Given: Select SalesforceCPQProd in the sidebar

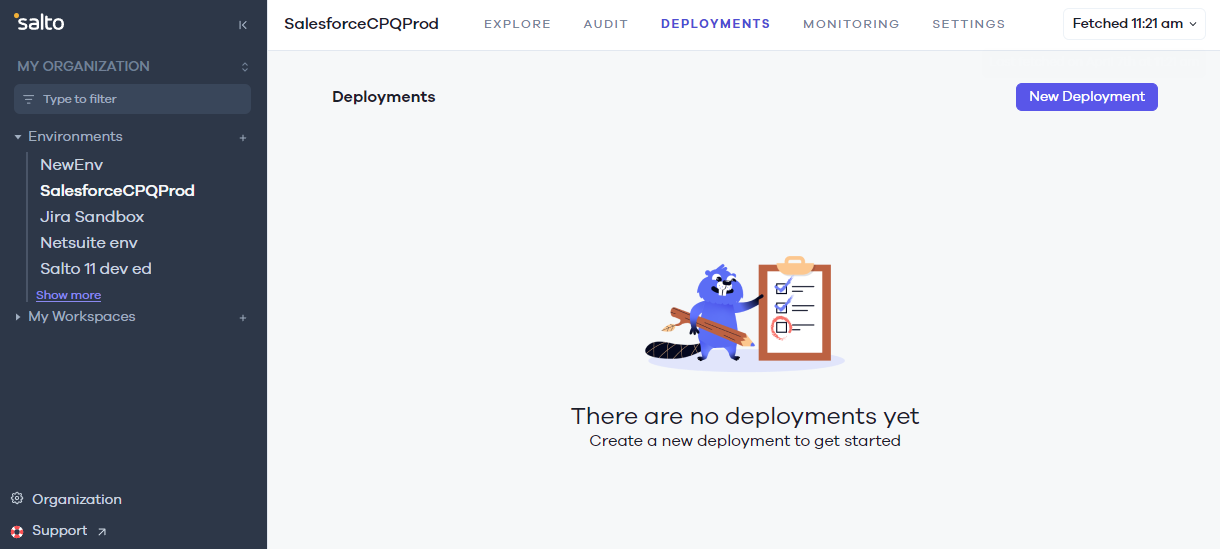Looking at the screenshot, I should click(x=117, y=190).
